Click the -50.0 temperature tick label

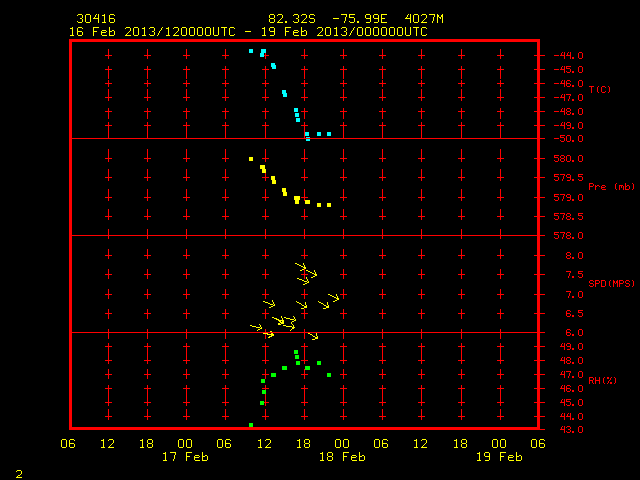click(568, 139)
